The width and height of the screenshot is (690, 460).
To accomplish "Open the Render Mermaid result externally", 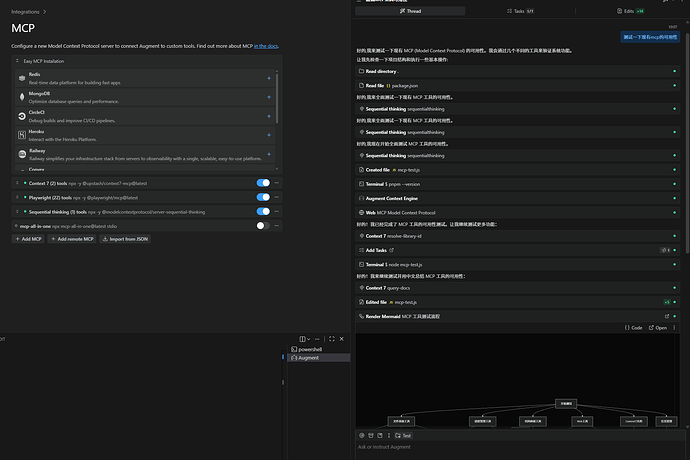I will (x=667, y=316).
